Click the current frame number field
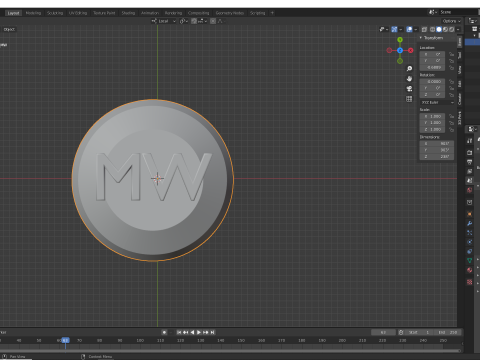480x360 pixels. coord(383,332)
